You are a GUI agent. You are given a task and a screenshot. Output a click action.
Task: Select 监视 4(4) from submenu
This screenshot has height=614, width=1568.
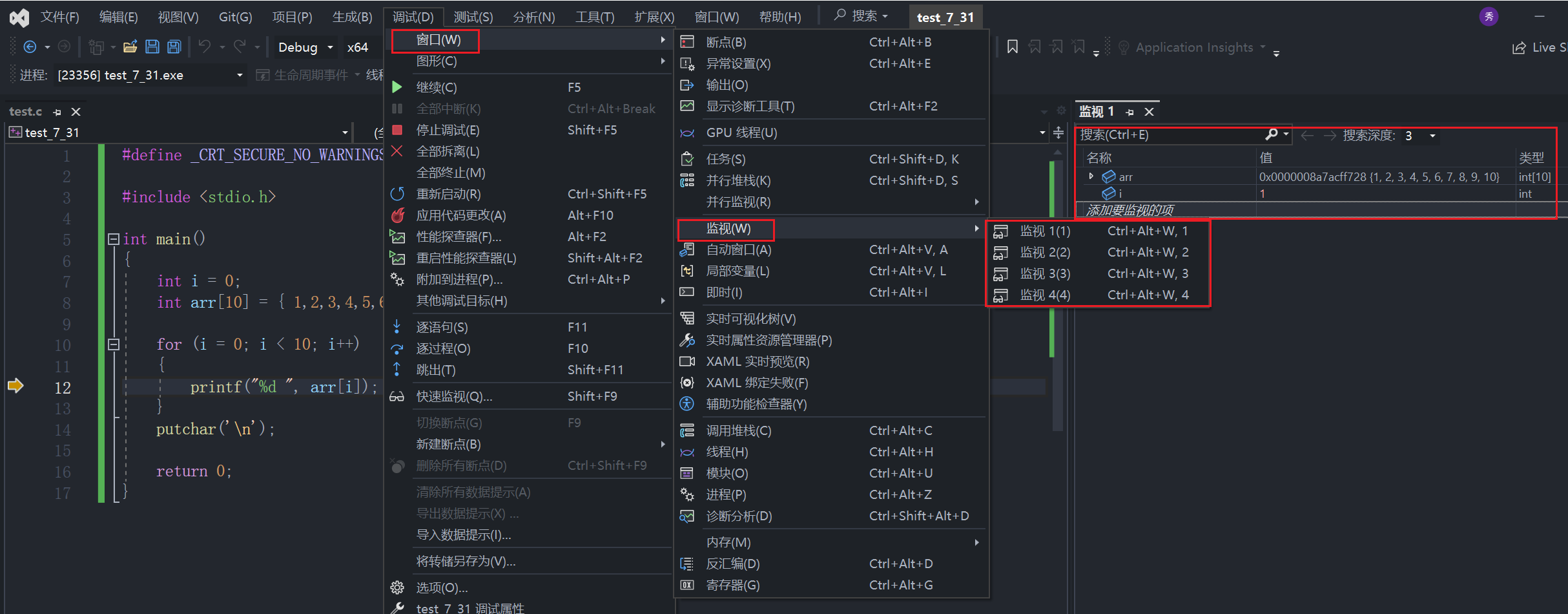(1097, 295)
